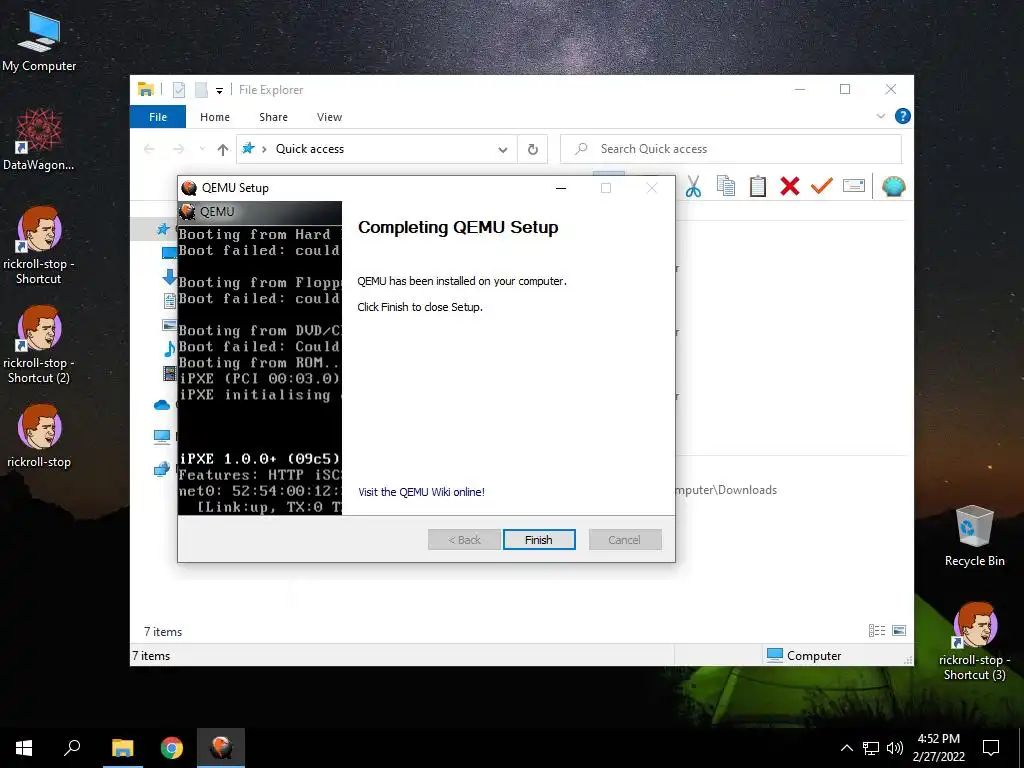
Task: Open the Action Center notifications icon
Action: [991, 748]
